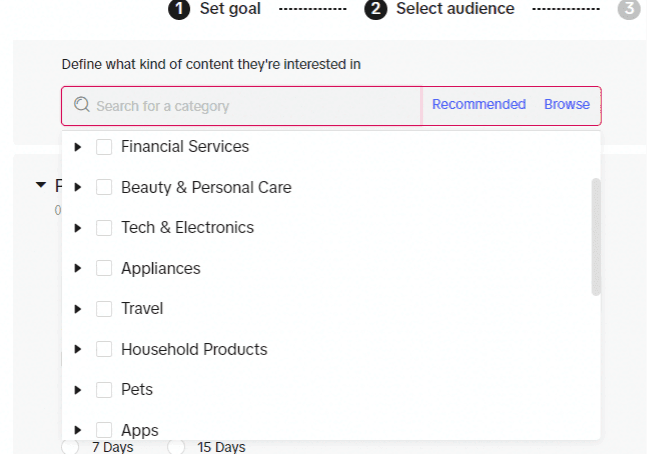The image size is (648, 455).
Task: Expand the Financial Services category arrow
Action: [x=78, y=147]
